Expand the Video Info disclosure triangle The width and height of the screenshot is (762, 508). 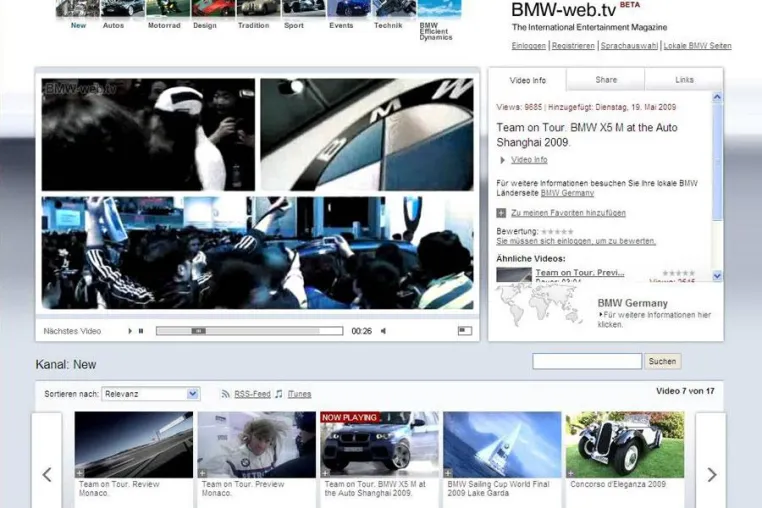[502, 160]
